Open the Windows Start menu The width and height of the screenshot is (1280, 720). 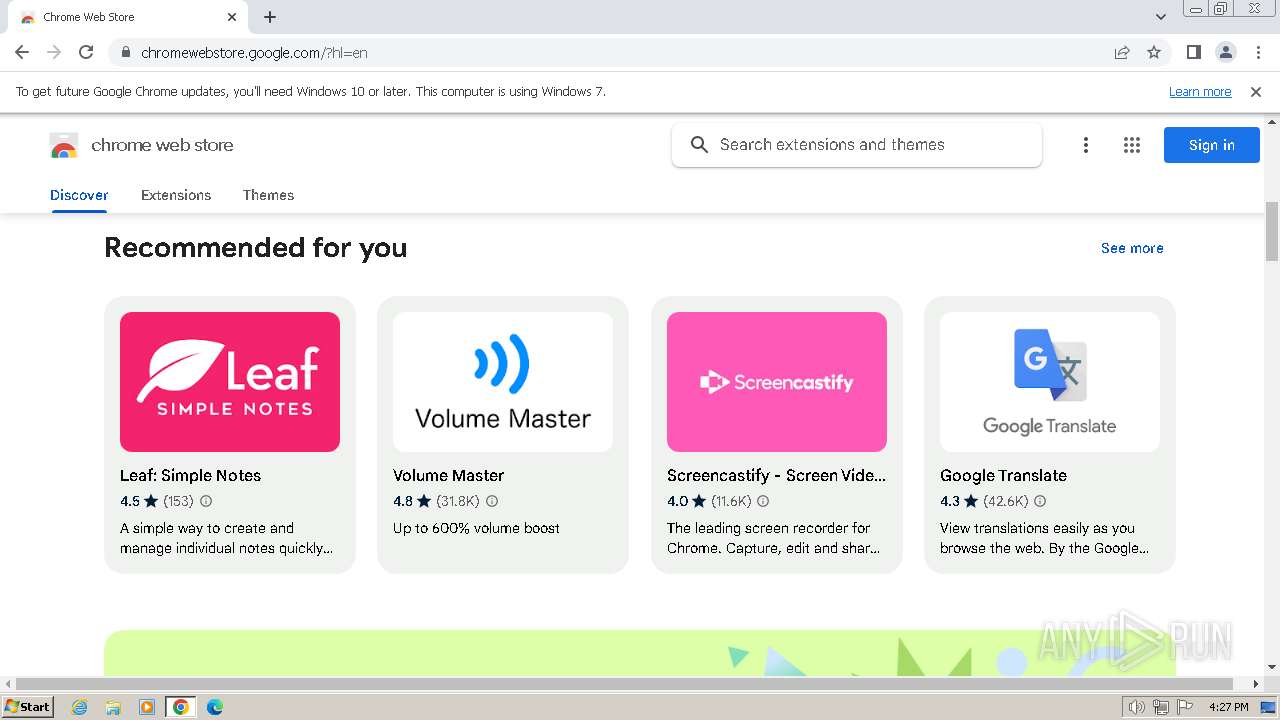click(27, 707)
